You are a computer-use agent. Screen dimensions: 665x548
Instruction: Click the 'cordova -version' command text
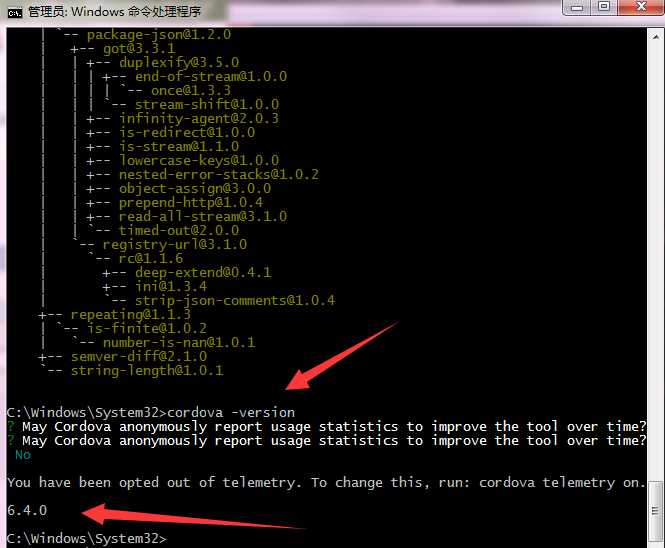(231, 412)
